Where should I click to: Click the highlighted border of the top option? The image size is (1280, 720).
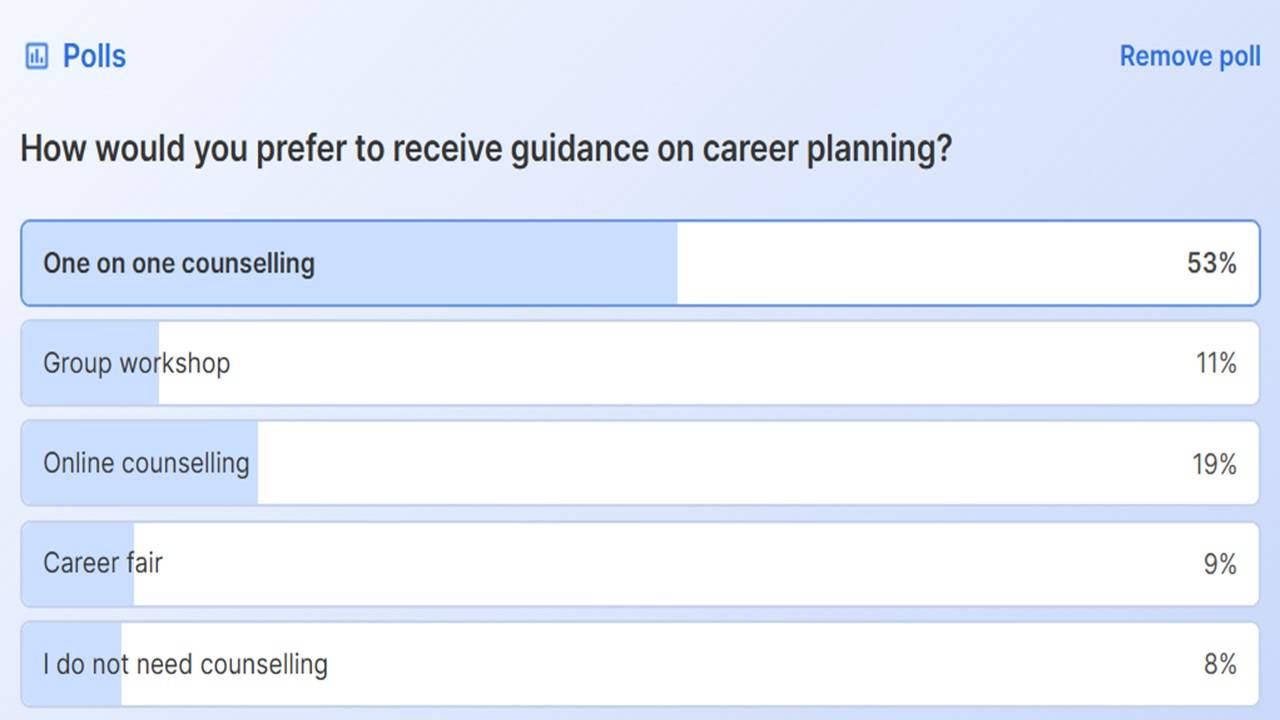640,221
